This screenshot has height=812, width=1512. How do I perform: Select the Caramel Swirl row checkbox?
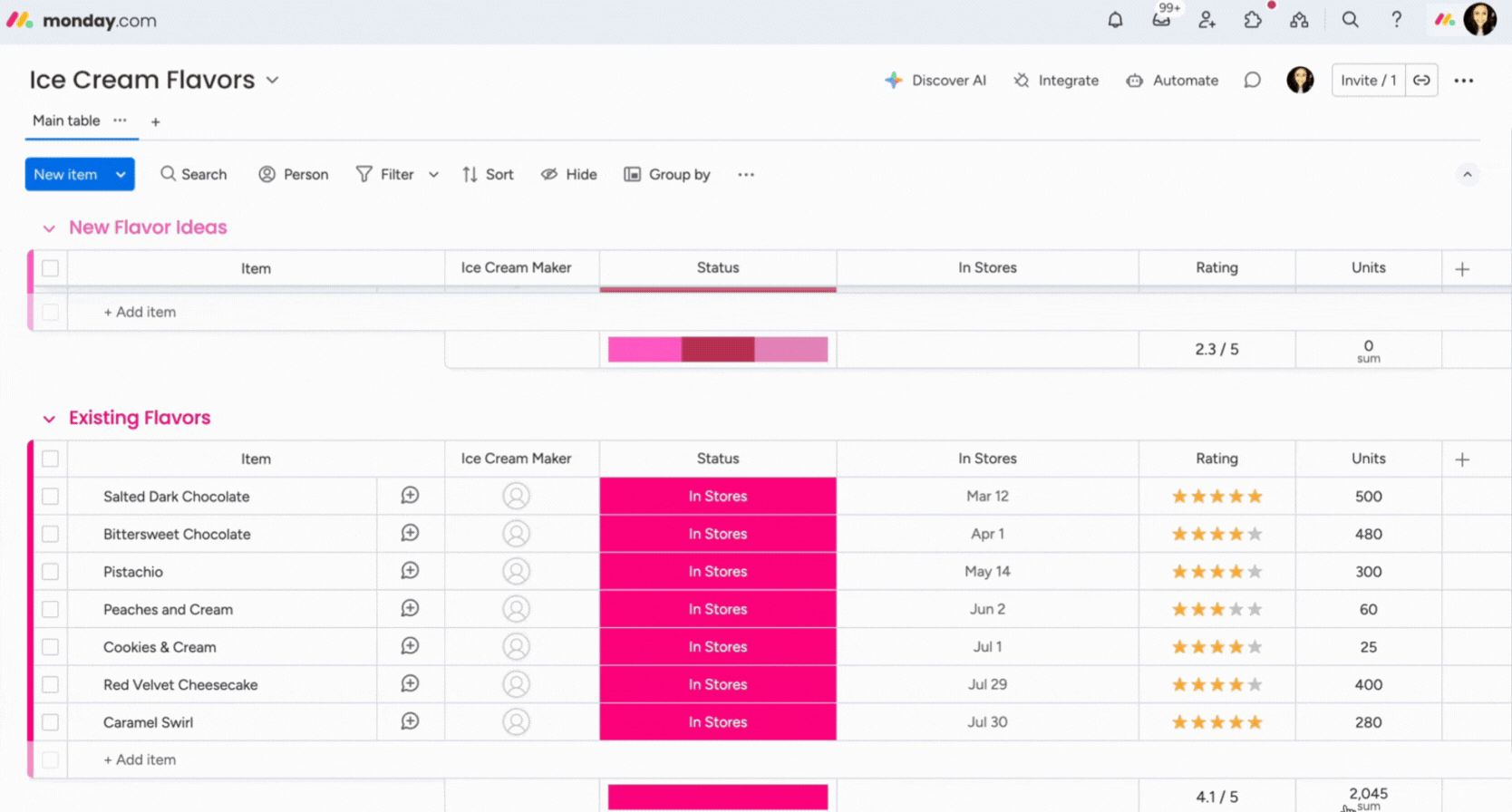[51, 722]
